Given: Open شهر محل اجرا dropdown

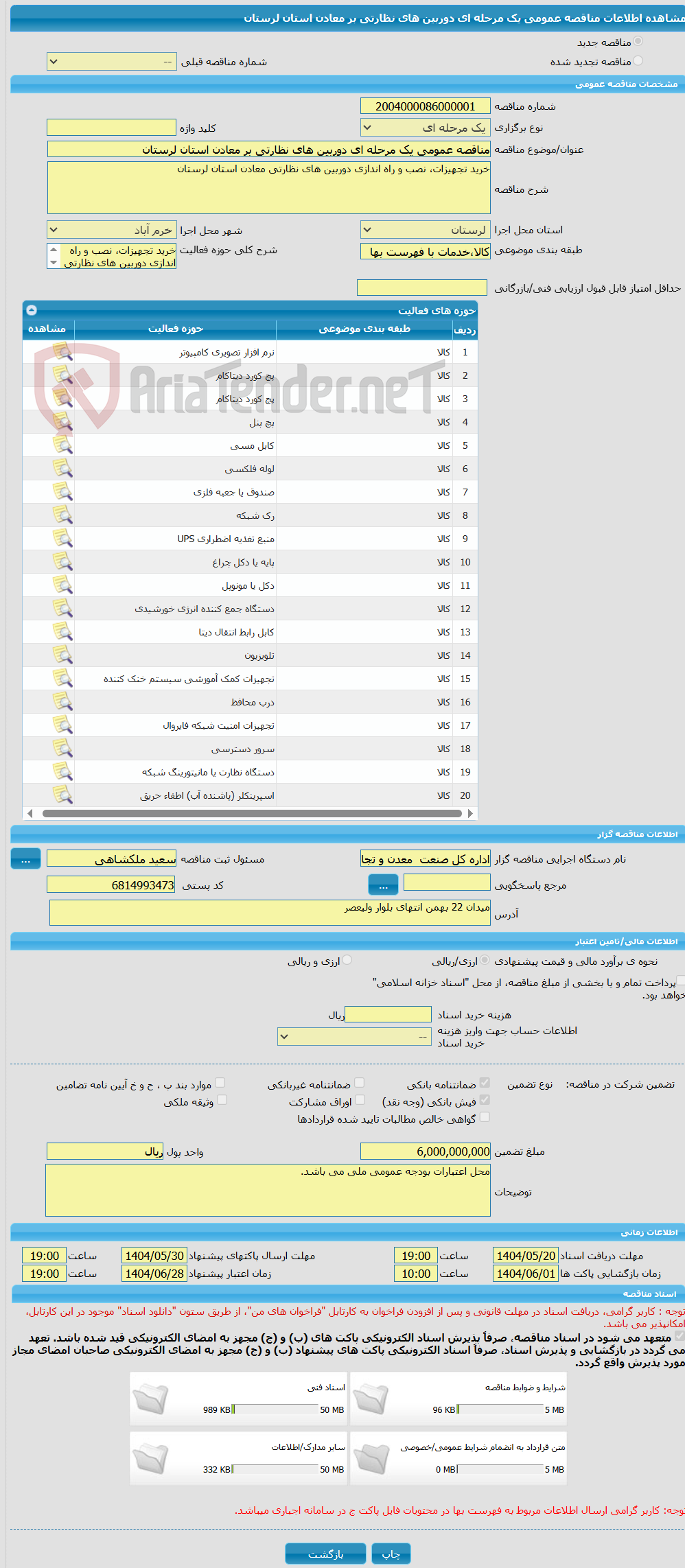Looking at the screenshot, I should point(112,230).
